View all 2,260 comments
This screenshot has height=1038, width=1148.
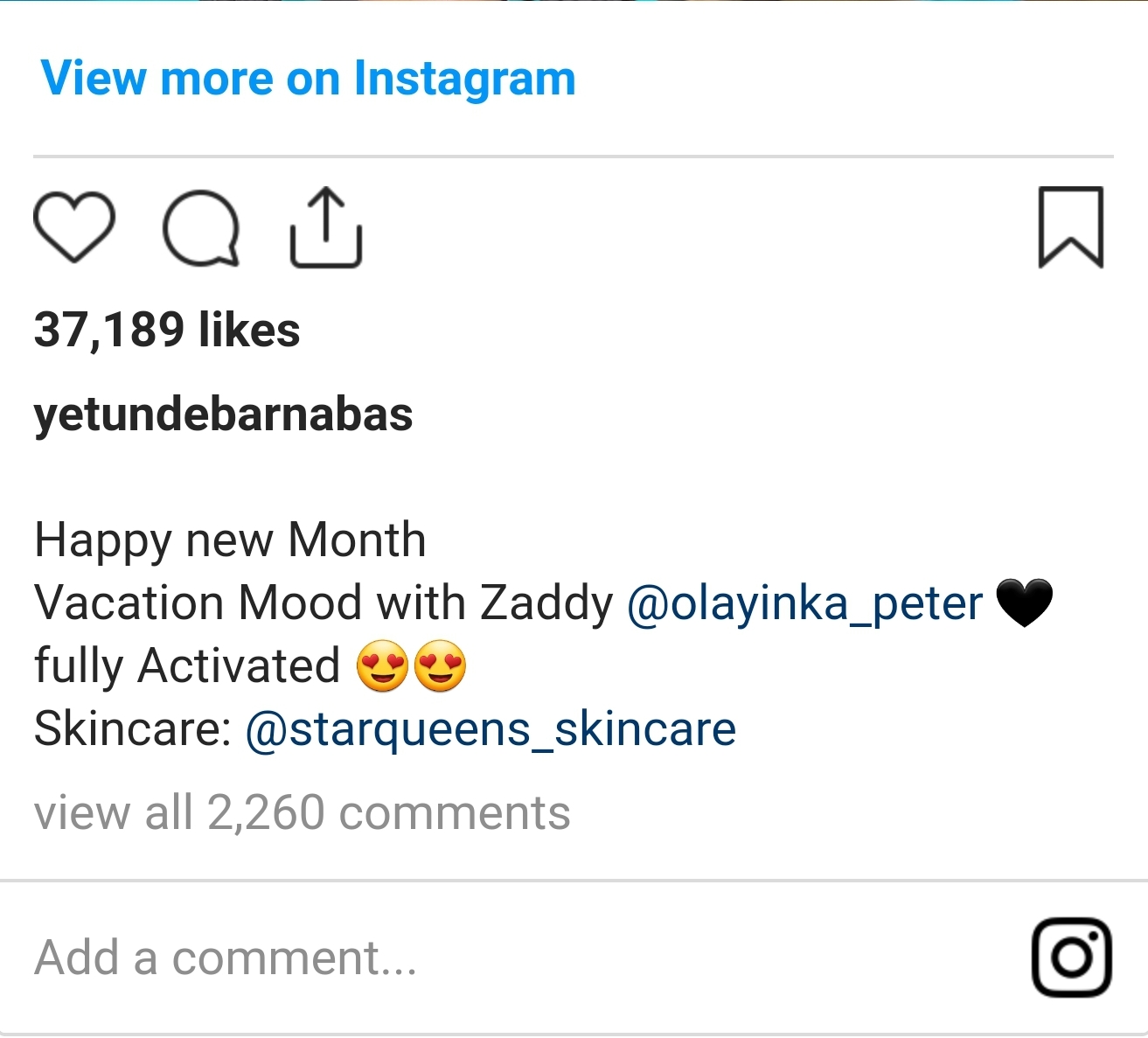click(x=302, y=812)
